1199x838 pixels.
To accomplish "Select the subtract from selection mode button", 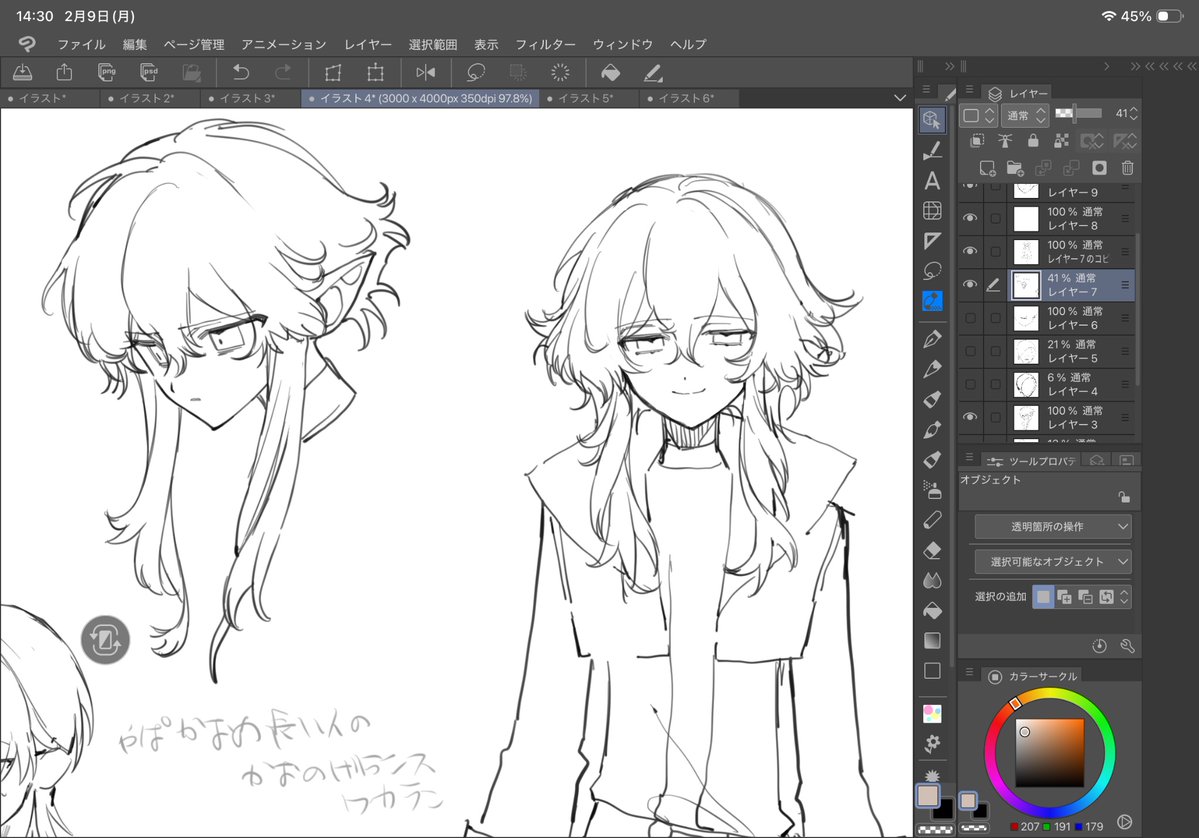I will (x=1085, y=597).
